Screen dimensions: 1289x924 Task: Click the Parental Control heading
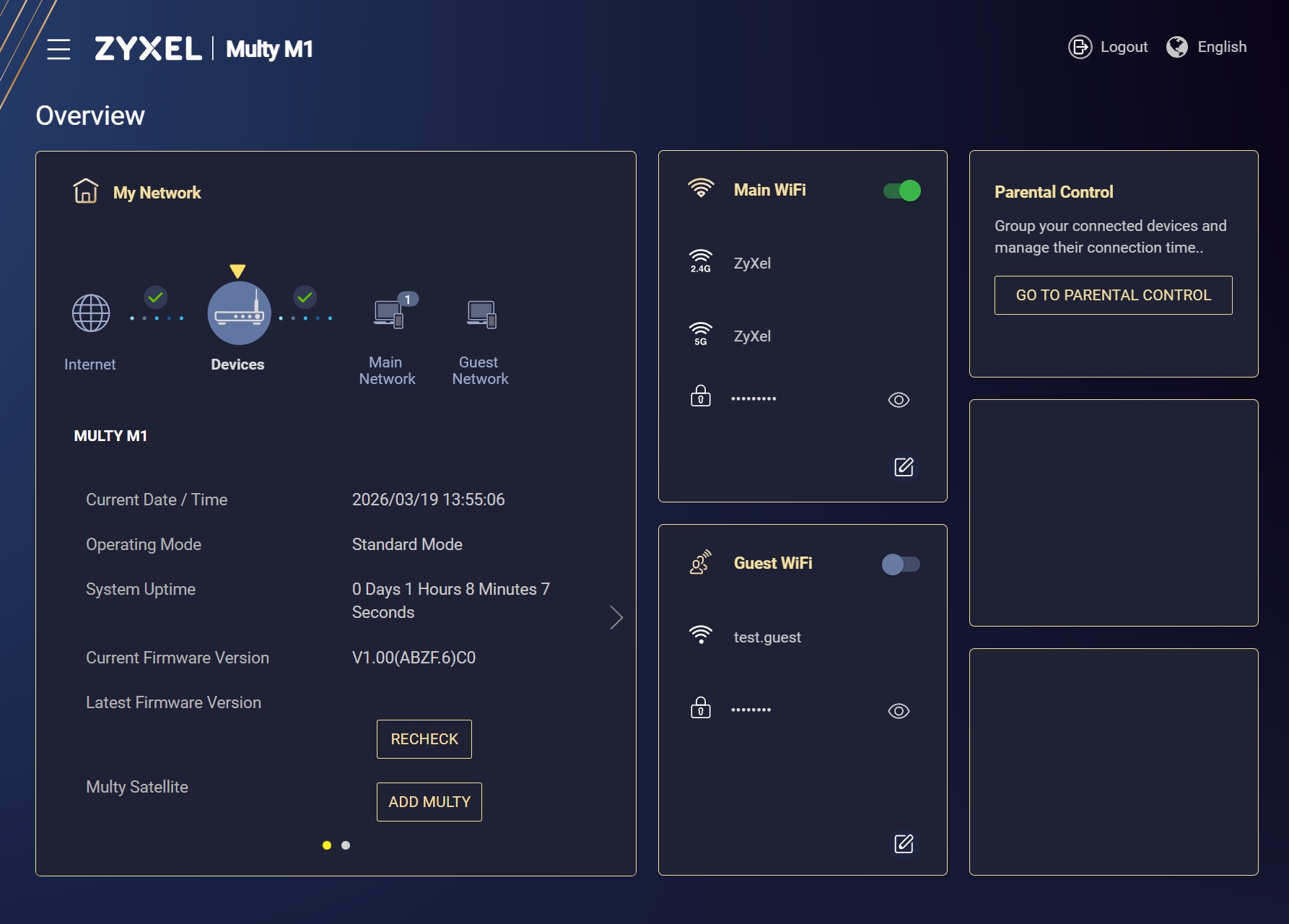(1054, 192)
